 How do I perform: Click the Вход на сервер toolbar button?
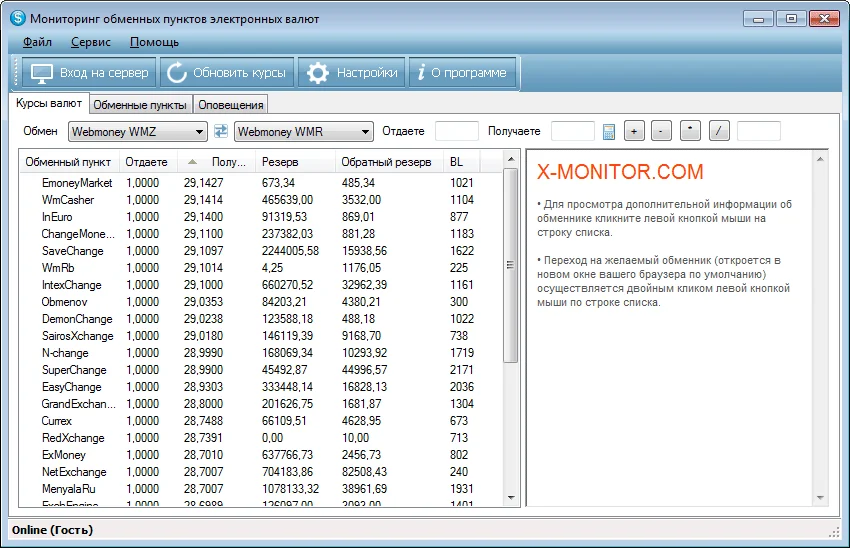[x=87, y=73]
